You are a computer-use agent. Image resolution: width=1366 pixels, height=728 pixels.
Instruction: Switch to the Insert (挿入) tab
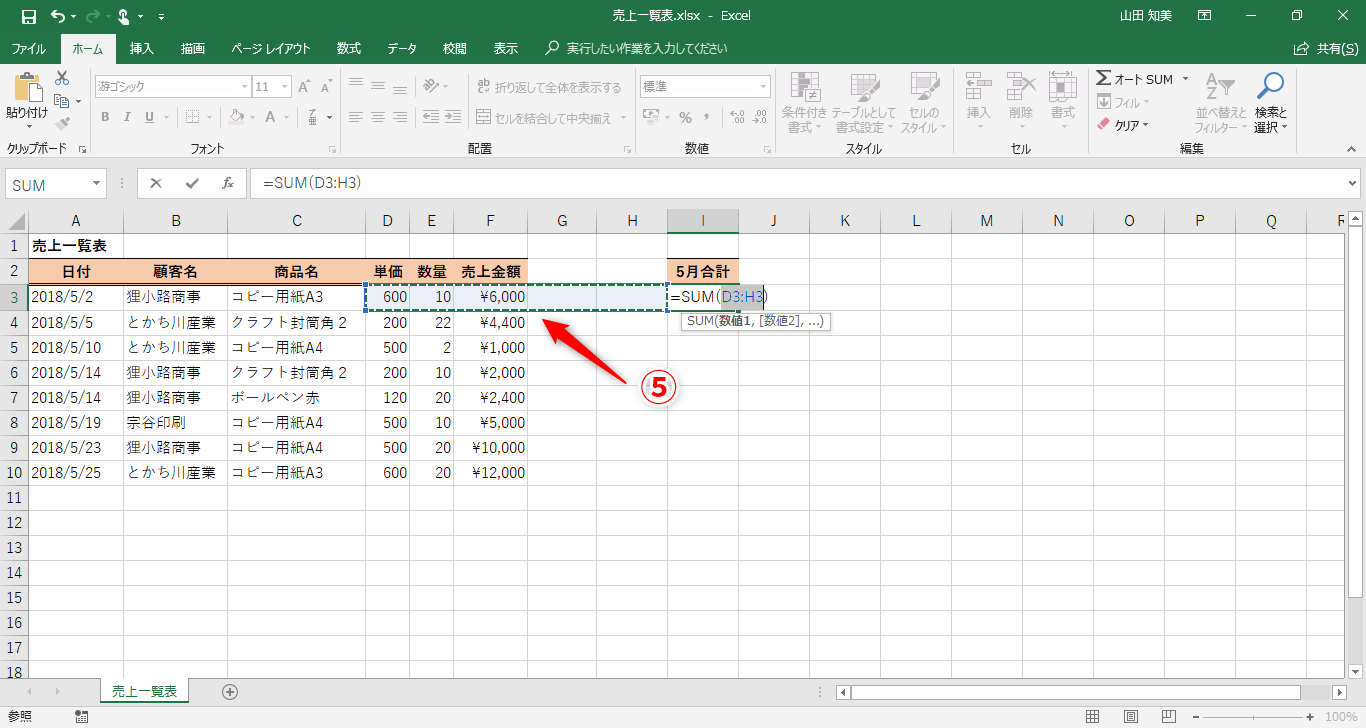(142, 48)
